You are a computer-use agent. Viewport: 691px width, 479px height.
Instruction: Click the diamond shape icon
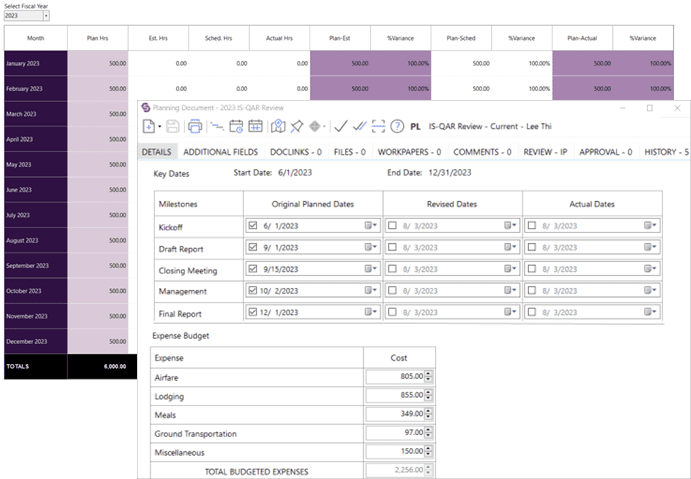(314, 126)
